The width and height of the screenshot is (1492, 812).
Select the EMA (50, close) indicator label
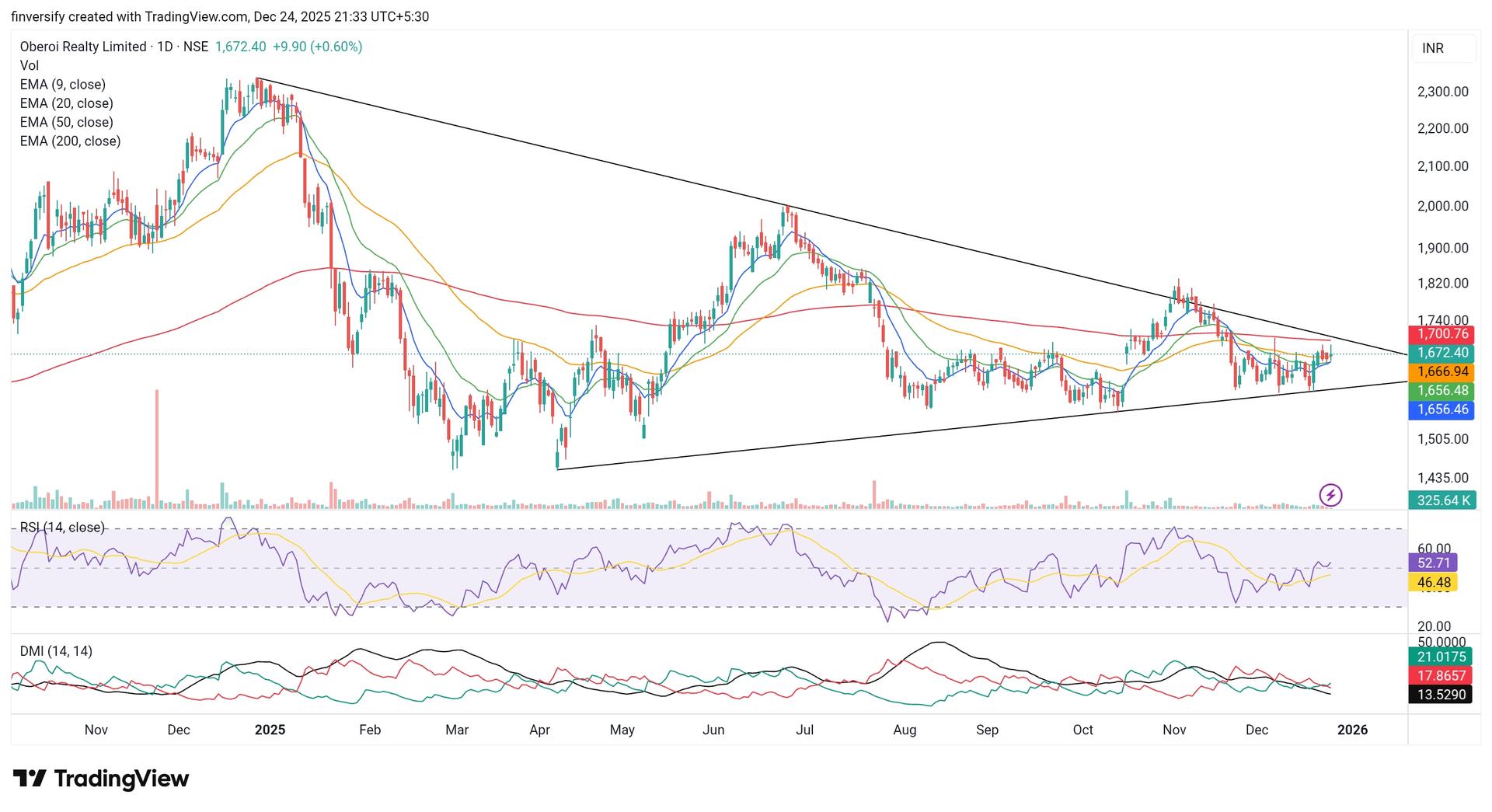[67, 122]
